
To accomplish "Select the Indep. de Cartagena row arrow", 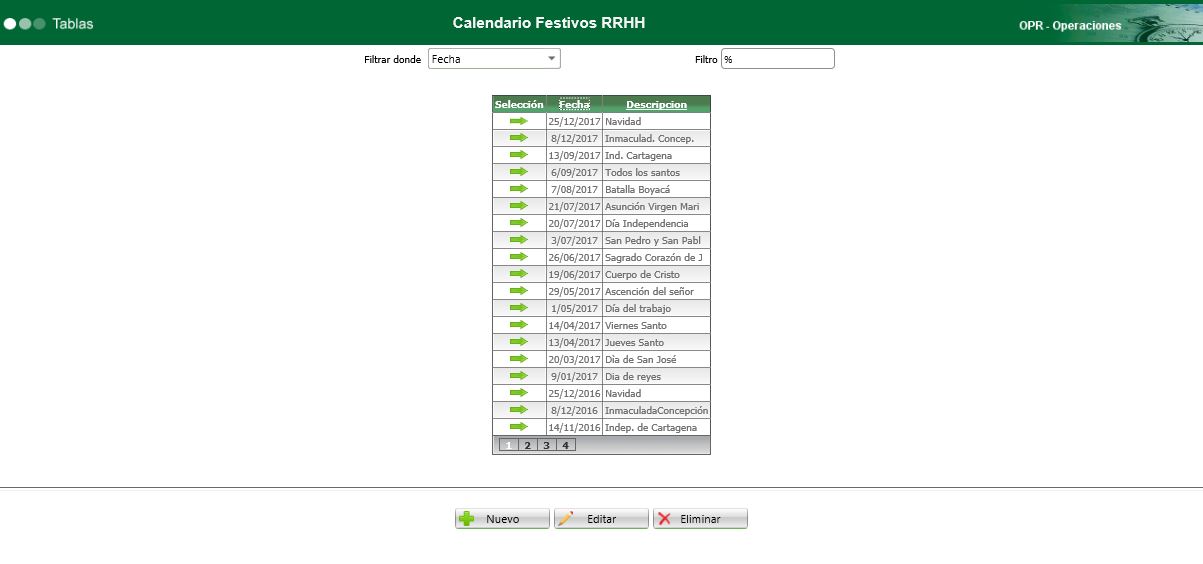I will [x=518, y=427].
